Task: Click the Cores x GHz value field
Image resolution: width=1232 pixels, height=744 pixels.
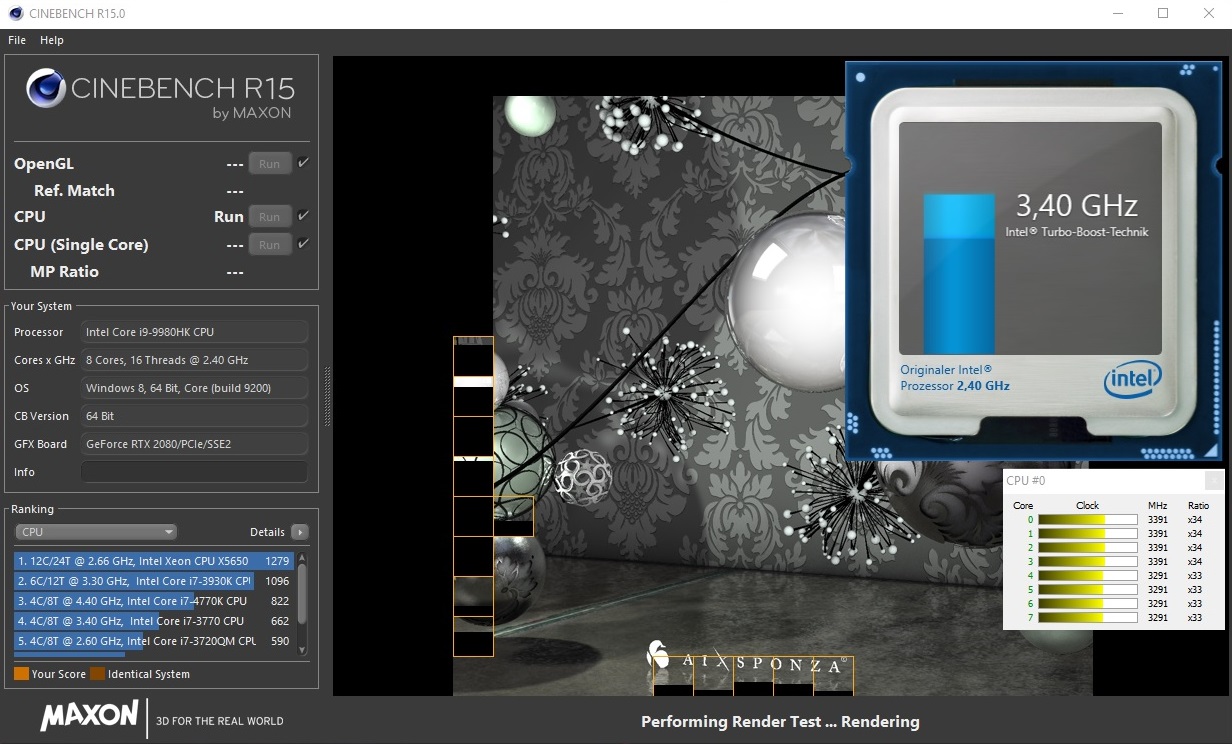Action: coord(194,360)
